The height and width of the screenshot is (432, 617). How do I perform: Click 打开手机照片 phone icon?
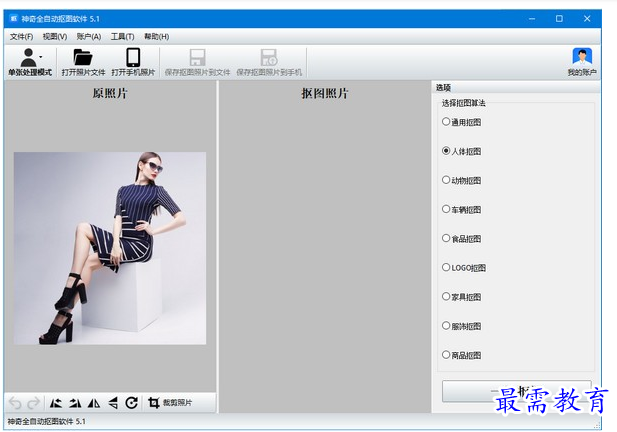133,57
